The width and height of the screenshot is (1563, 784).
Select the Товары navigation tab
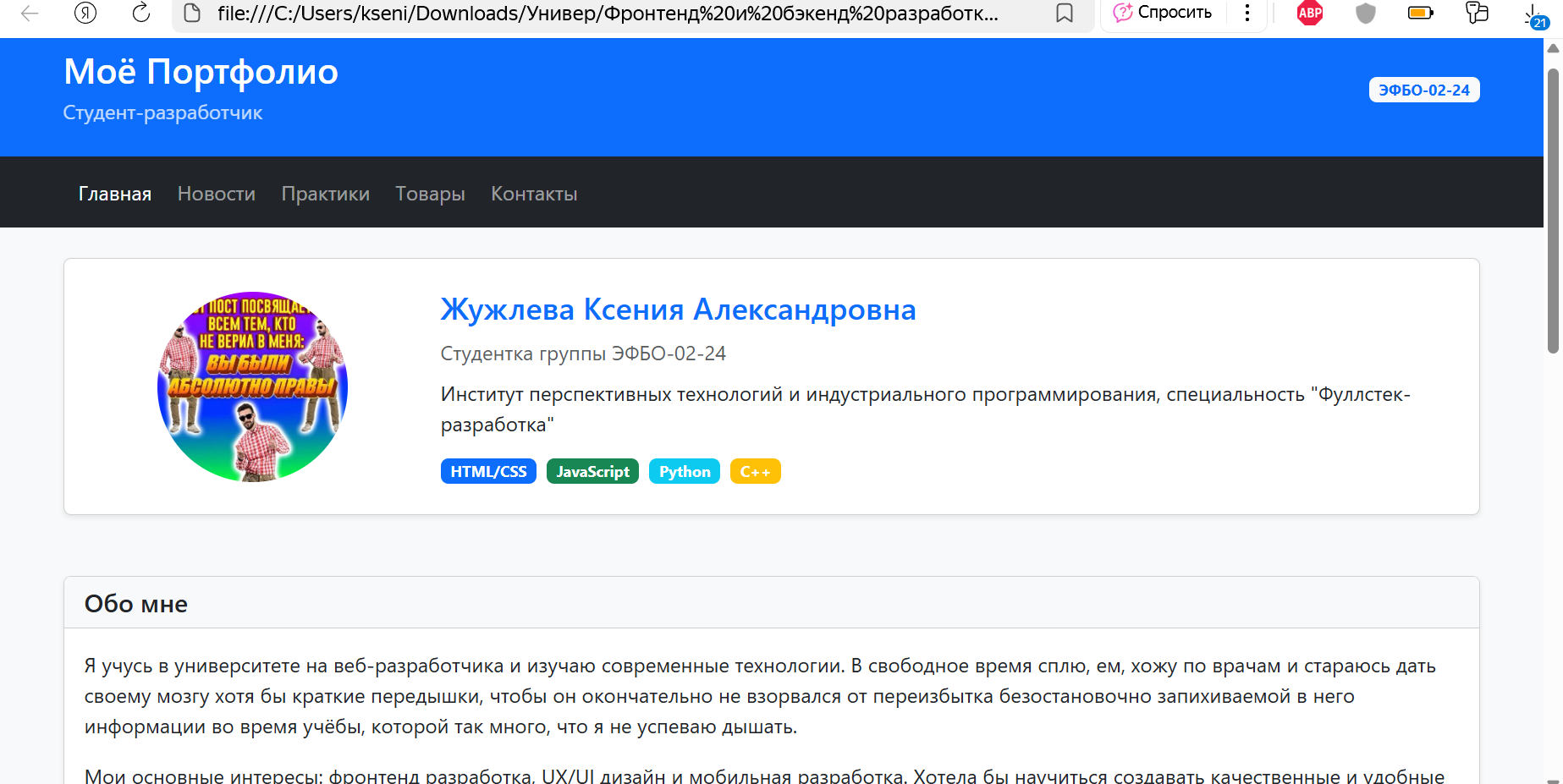(x=430, y=193)
